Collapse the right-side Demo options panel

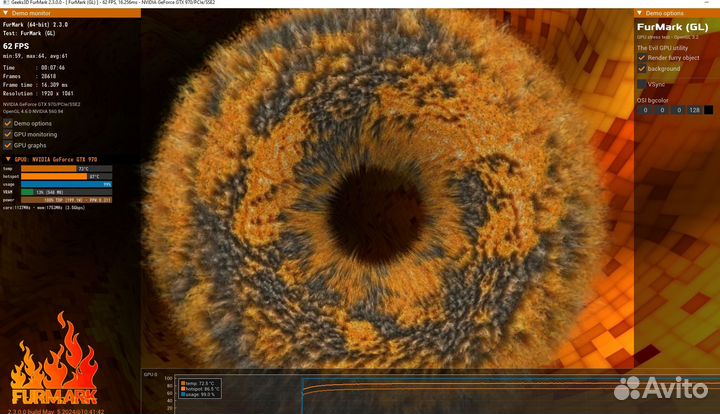(640, 13)
